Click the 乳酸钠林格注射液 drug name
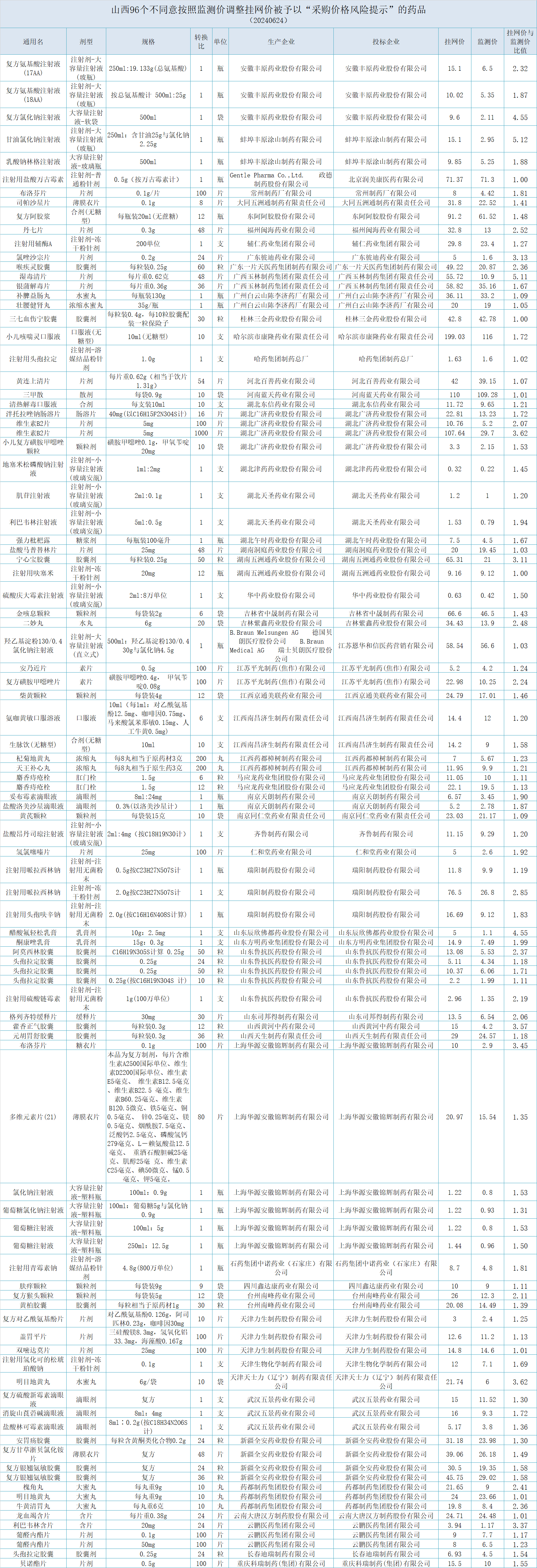The width and height of the screenshot is (537, 1568). click(33, 162)
